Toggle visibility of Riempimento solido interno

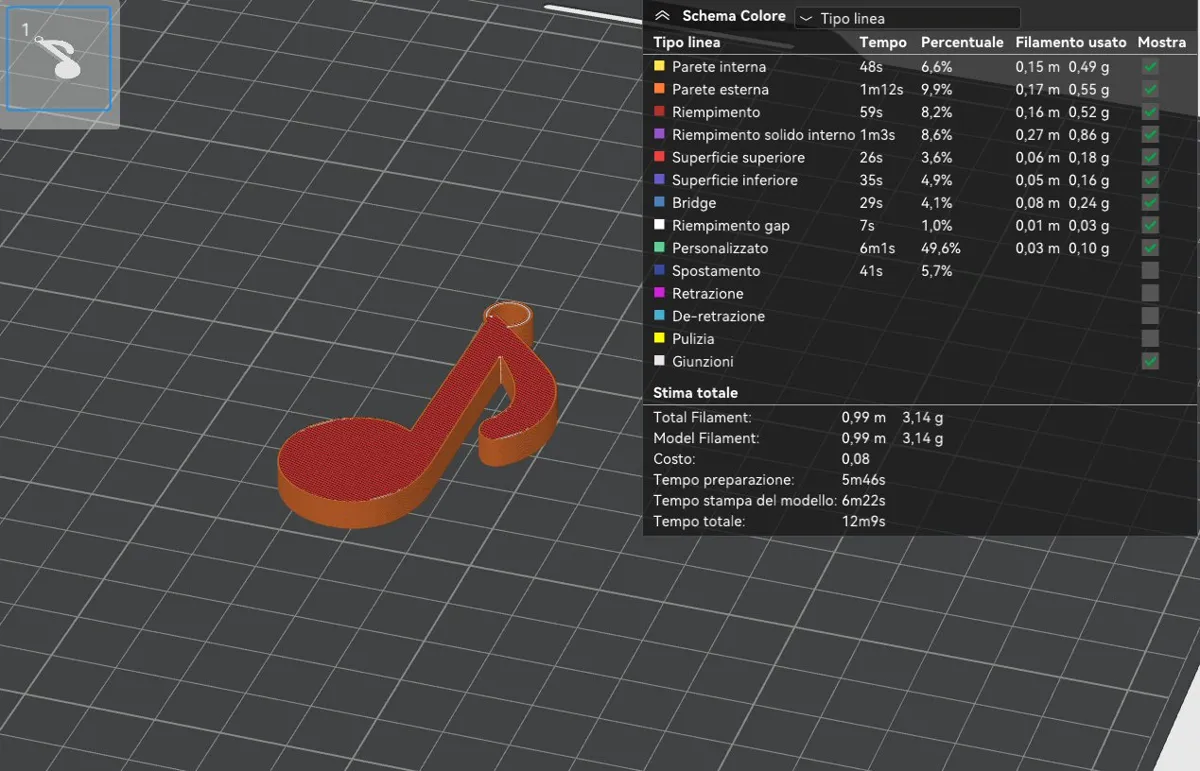pos(1150,135)
